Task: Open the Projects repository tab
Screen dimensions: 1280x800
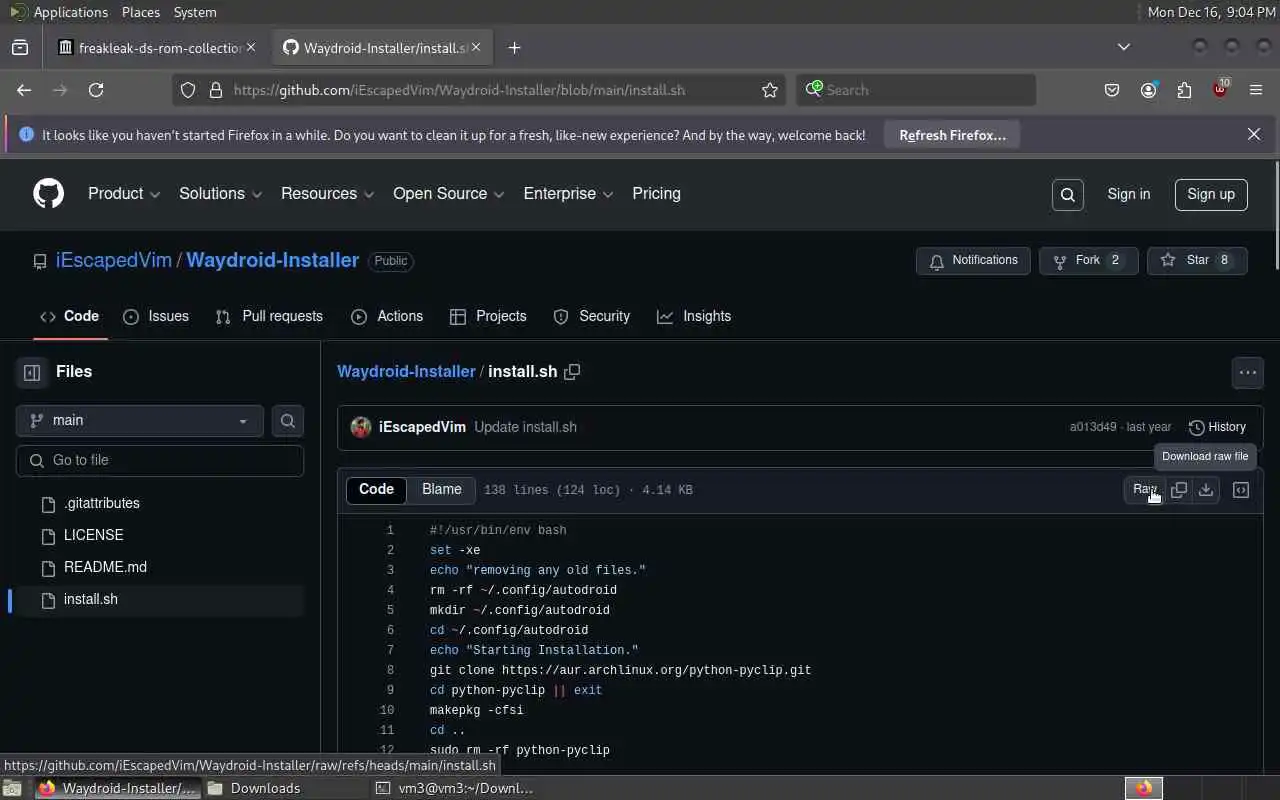Action: click(488, 317)
